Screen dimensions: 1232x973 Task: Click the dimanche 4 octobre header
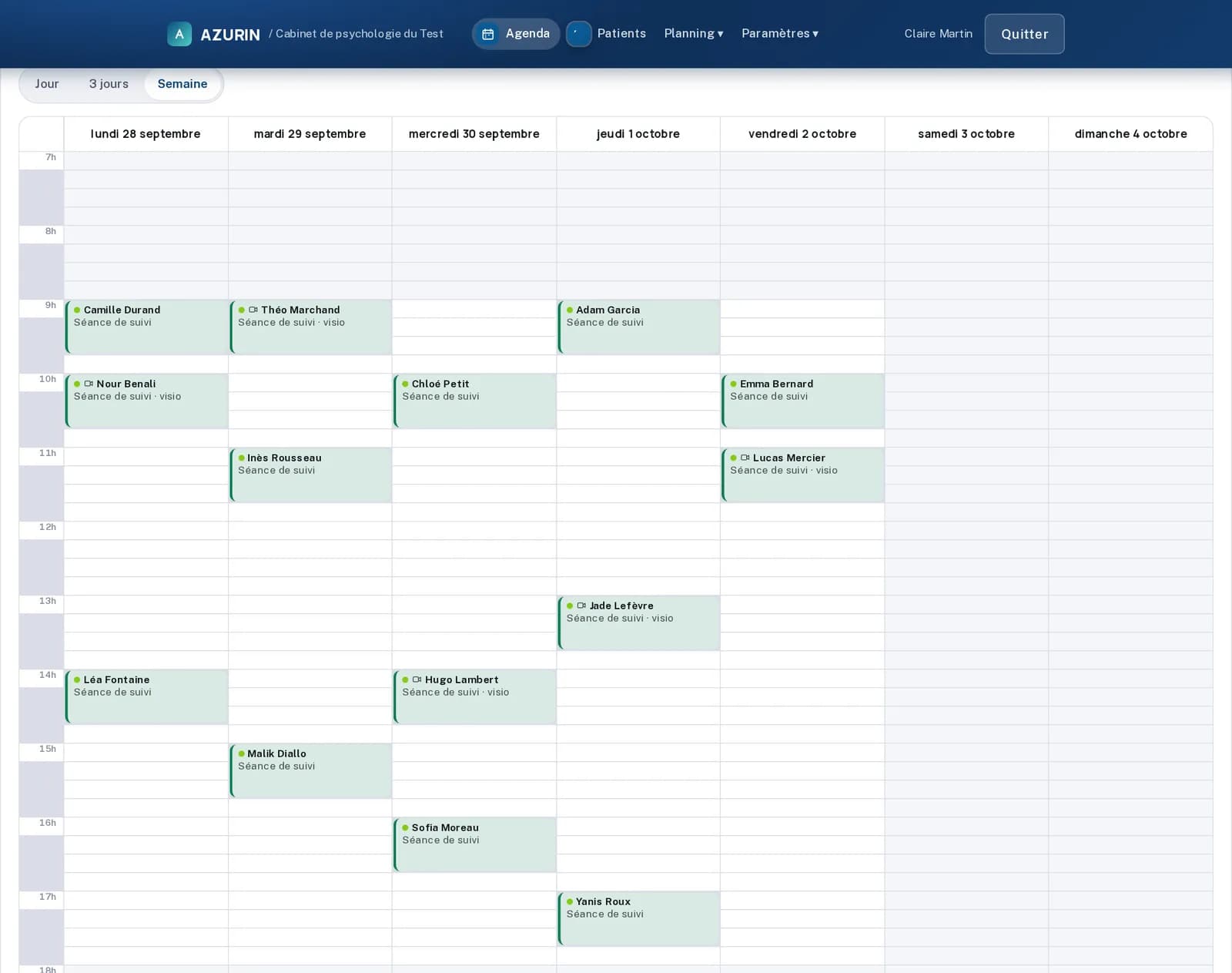point(1130,134)
